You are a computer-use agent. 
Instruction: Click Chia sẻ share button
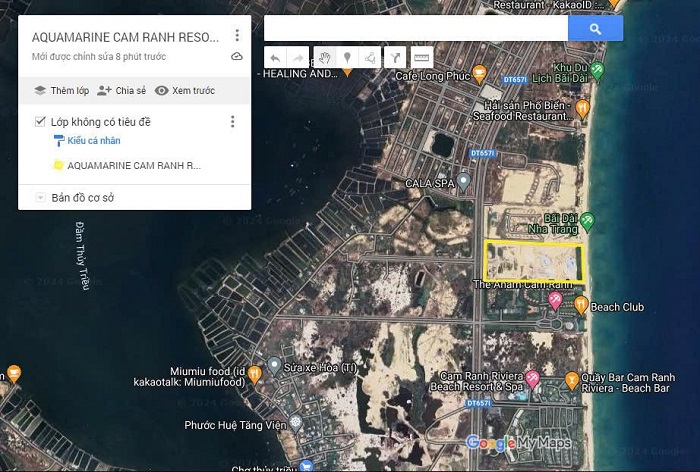(121, 91)
